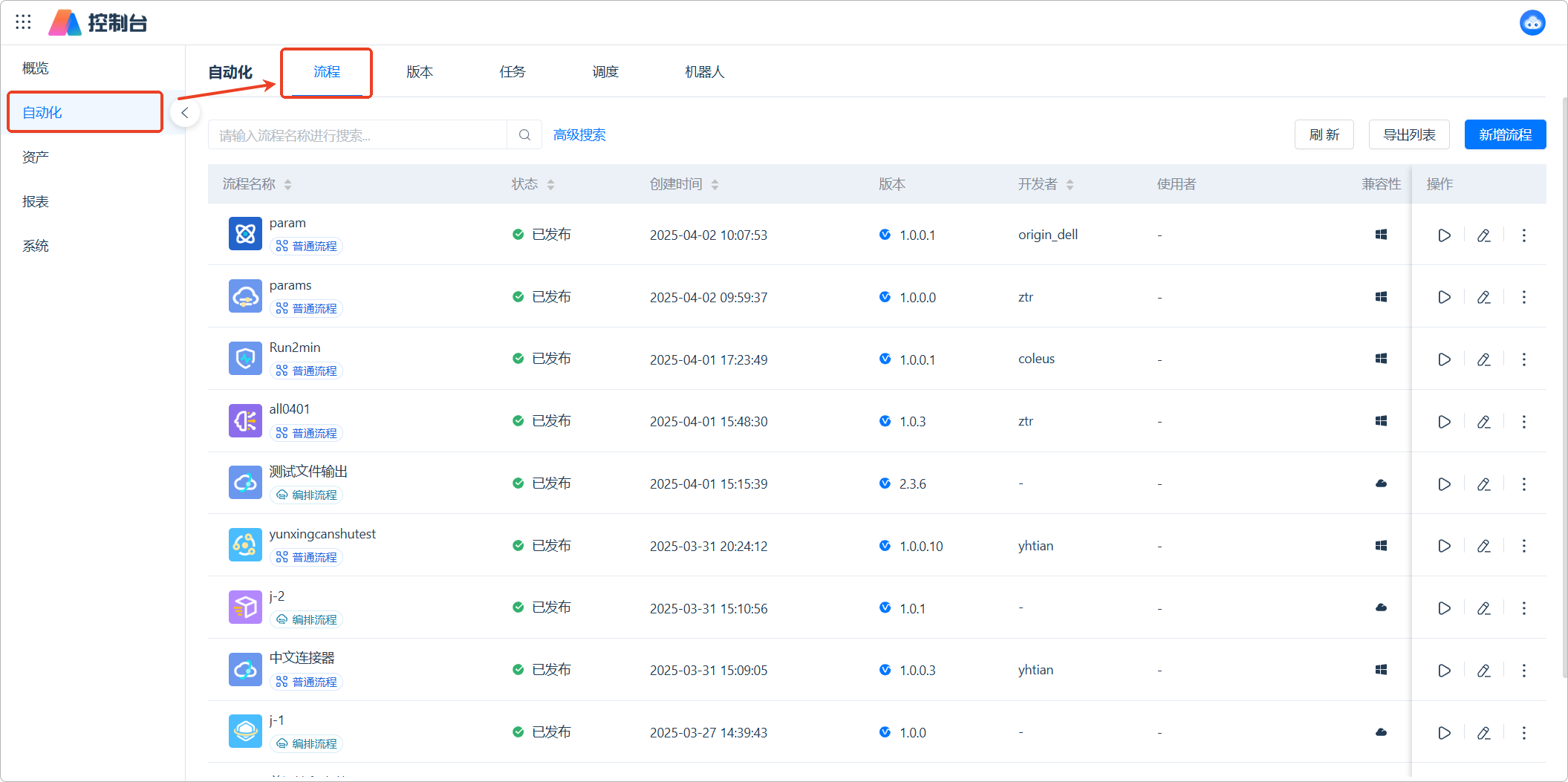
Task: Collapse the left sidebar
Action: (185, 113)
